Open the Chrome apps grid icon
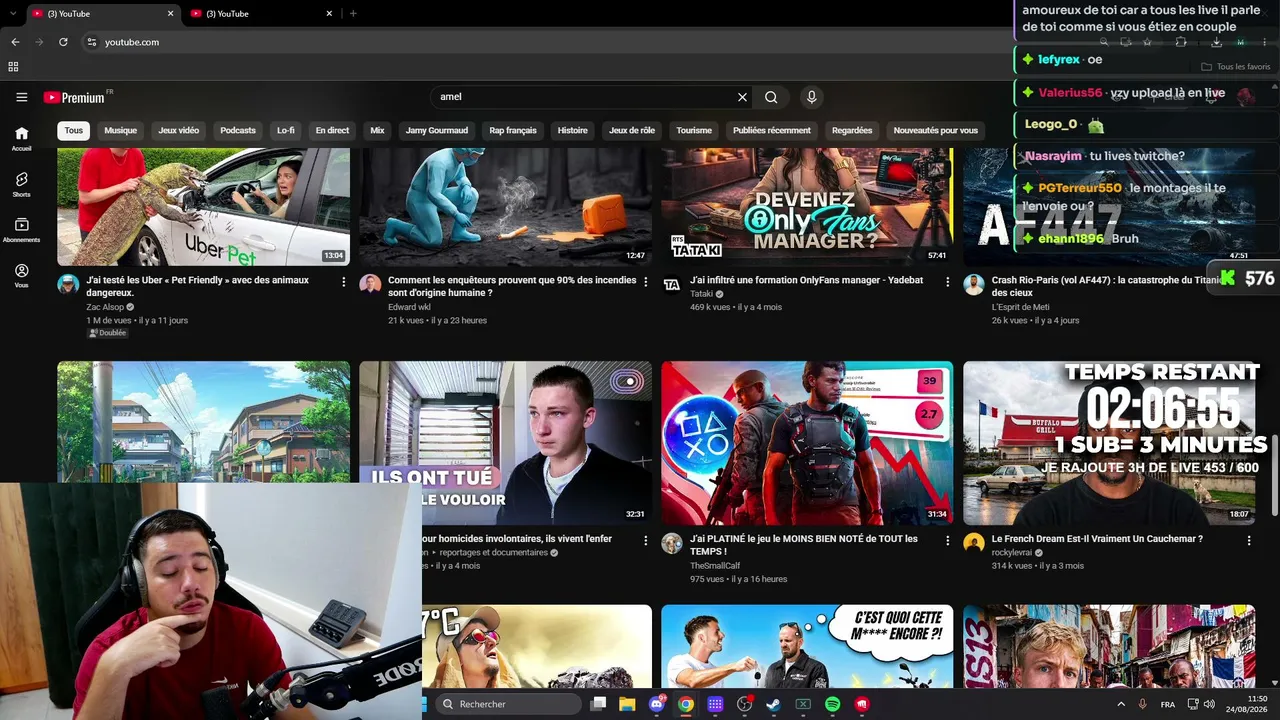The image size is (1280, 720). (13, 67)
